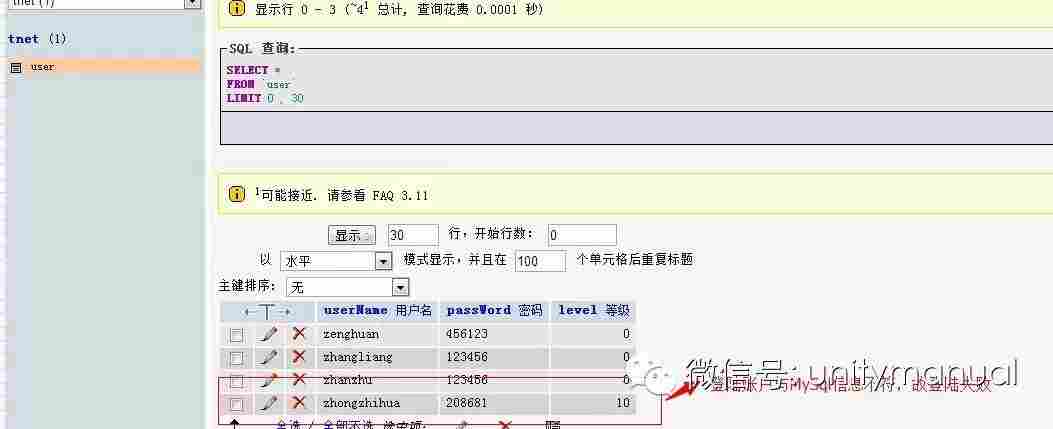Tick the checkbox for zhongzhihua row
This screenshot has height=429, width=1053.
coord(236,403)
